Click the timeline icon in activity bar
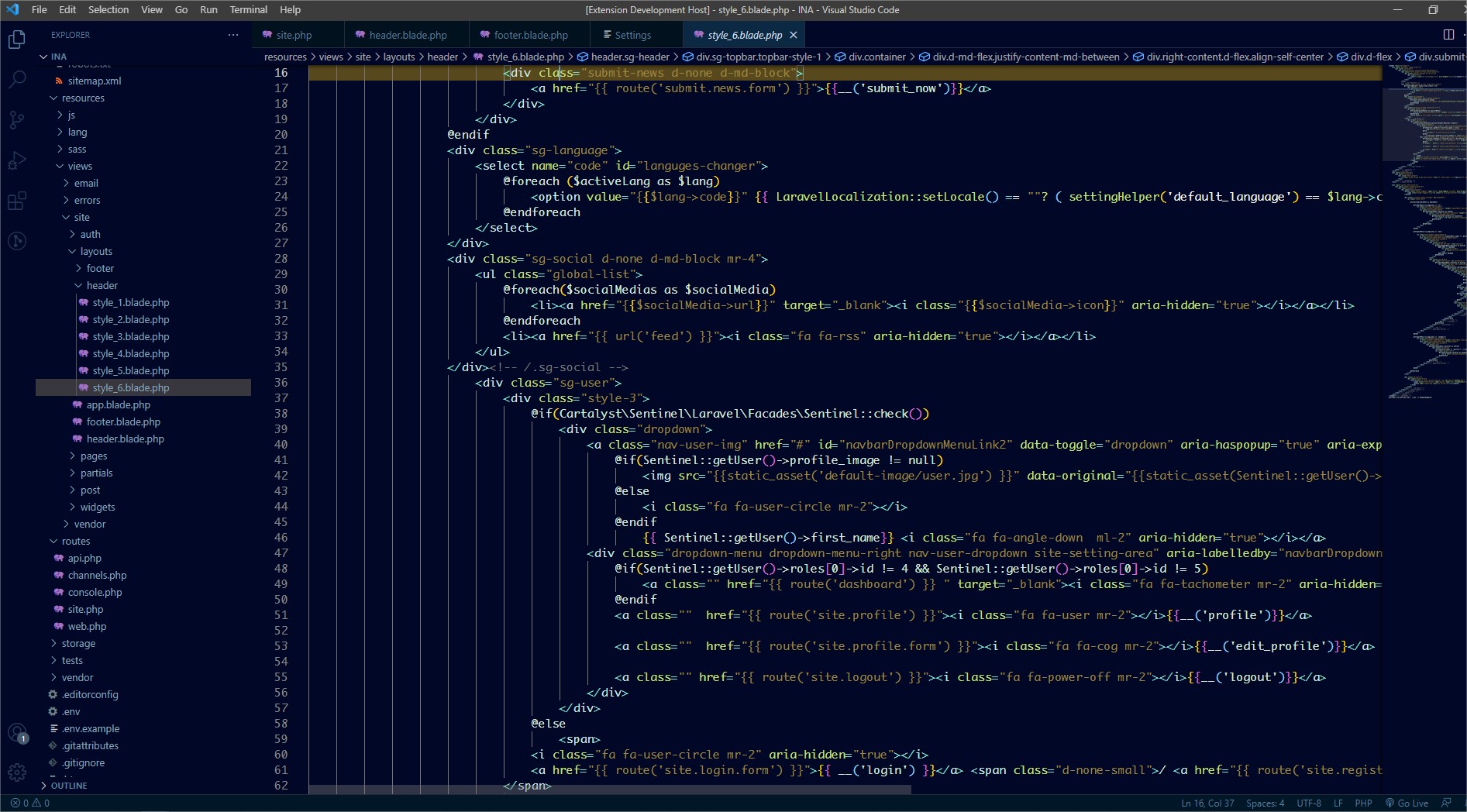Image resolution: width=1467 pixels, height=812 pixels. [x=16, y=242]
